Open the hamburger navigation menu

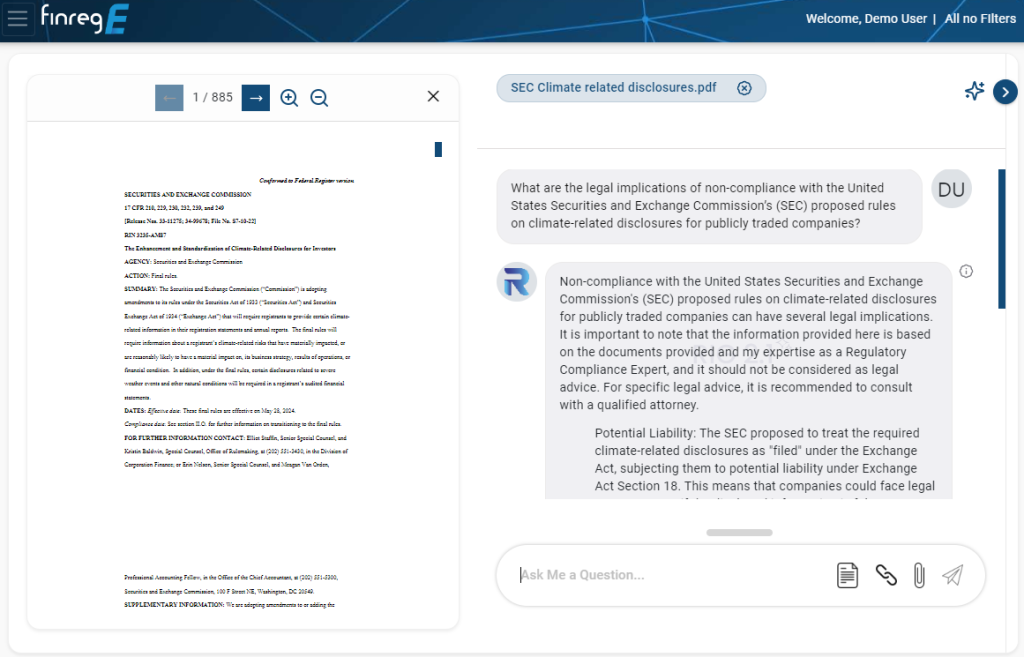click(x=19, y=19)
